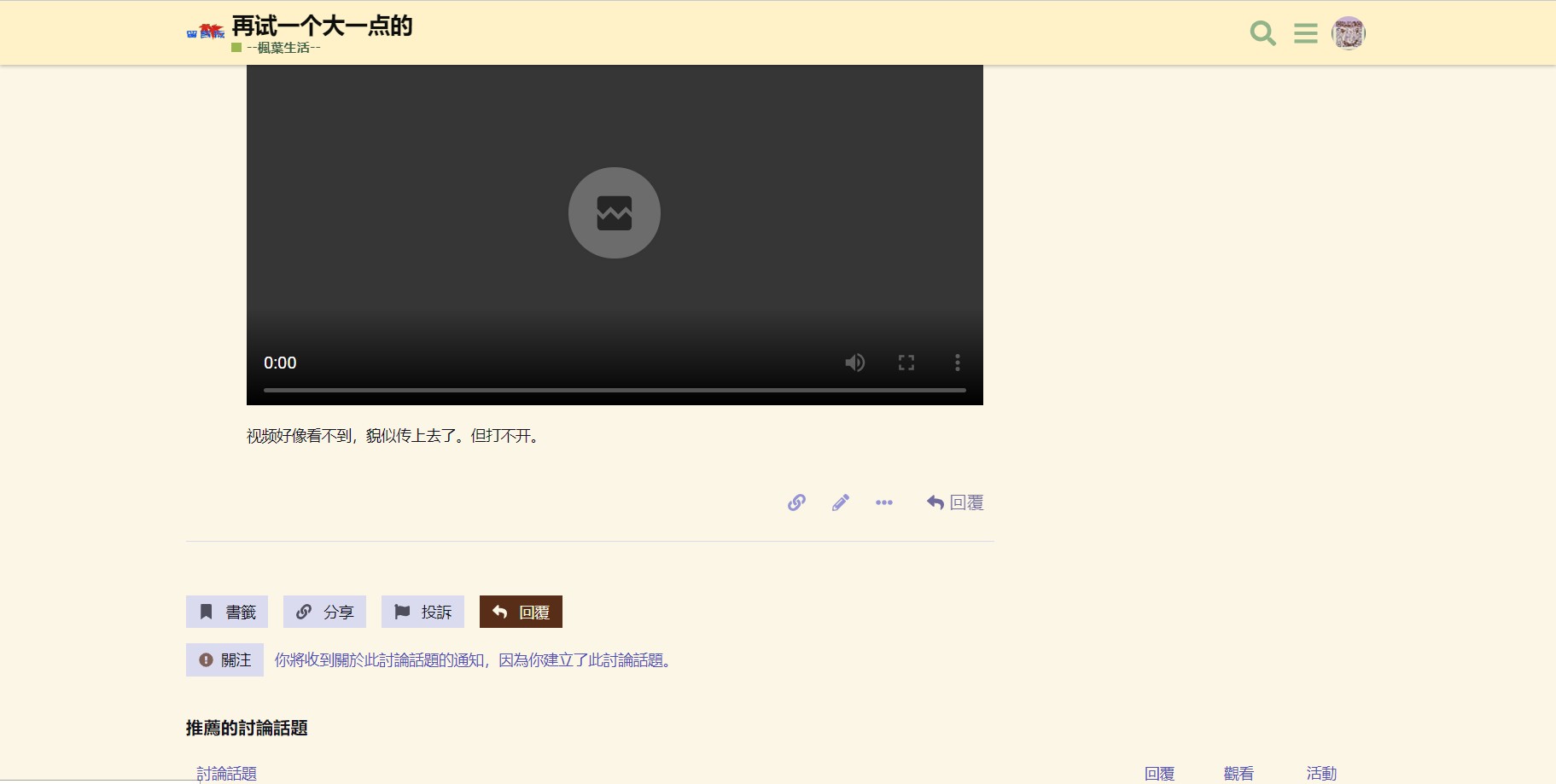Click the broken video placeholder icon
Image resolution: width=1556 pixels, height=784 pixels.
(x=615, y=212)
